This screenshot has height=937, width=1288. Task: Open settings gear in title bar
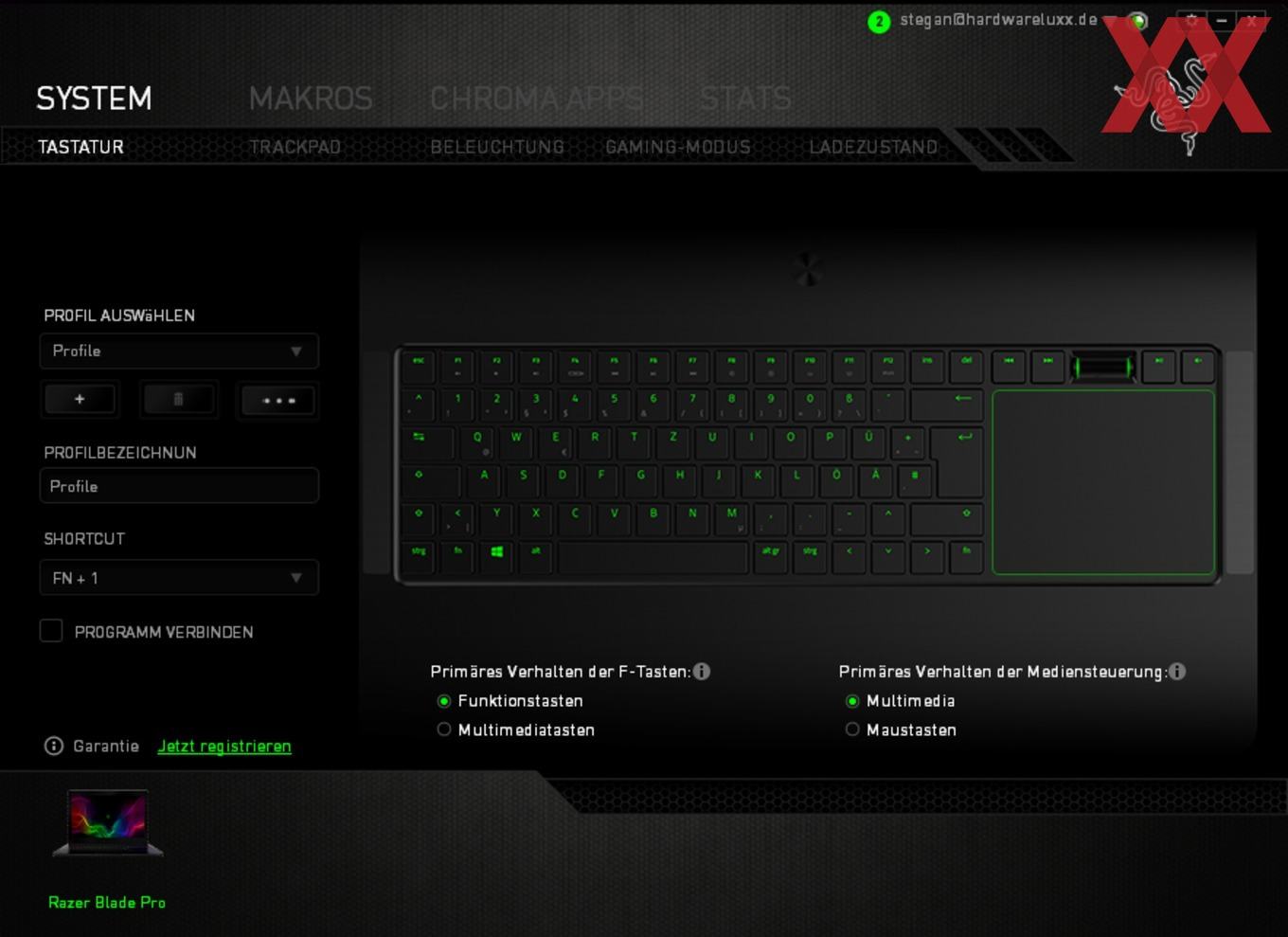(1191, 20)
